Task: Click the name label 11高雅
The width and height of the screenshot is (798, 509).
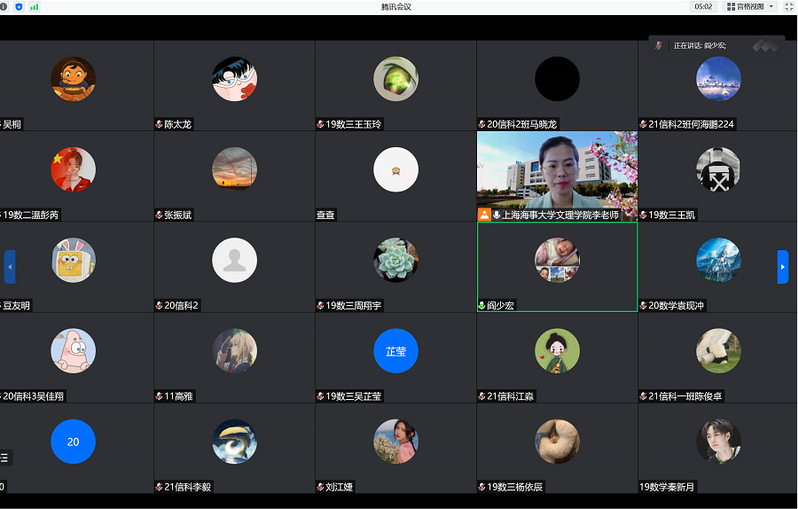Action: tap(179, 396)
